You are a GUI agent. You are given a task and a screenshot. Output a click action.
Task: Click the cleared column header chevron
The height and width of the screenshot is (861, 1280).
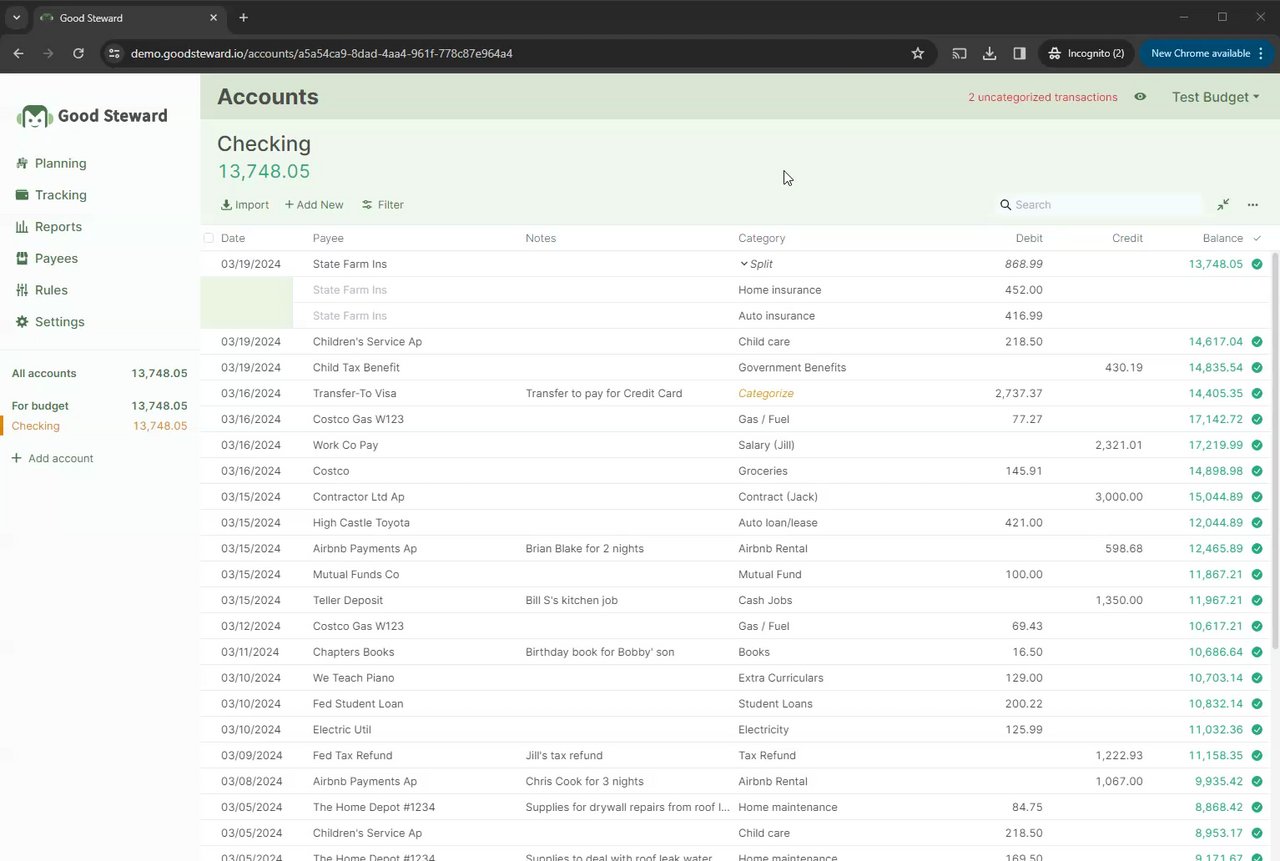[1257, 238]
